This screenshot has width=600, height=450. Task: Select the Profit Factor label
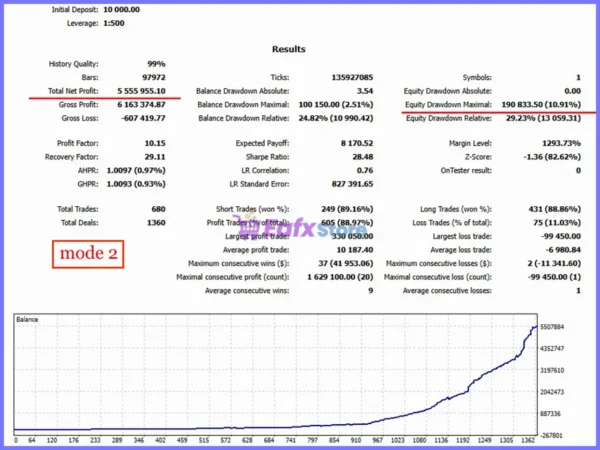(78, 143)
